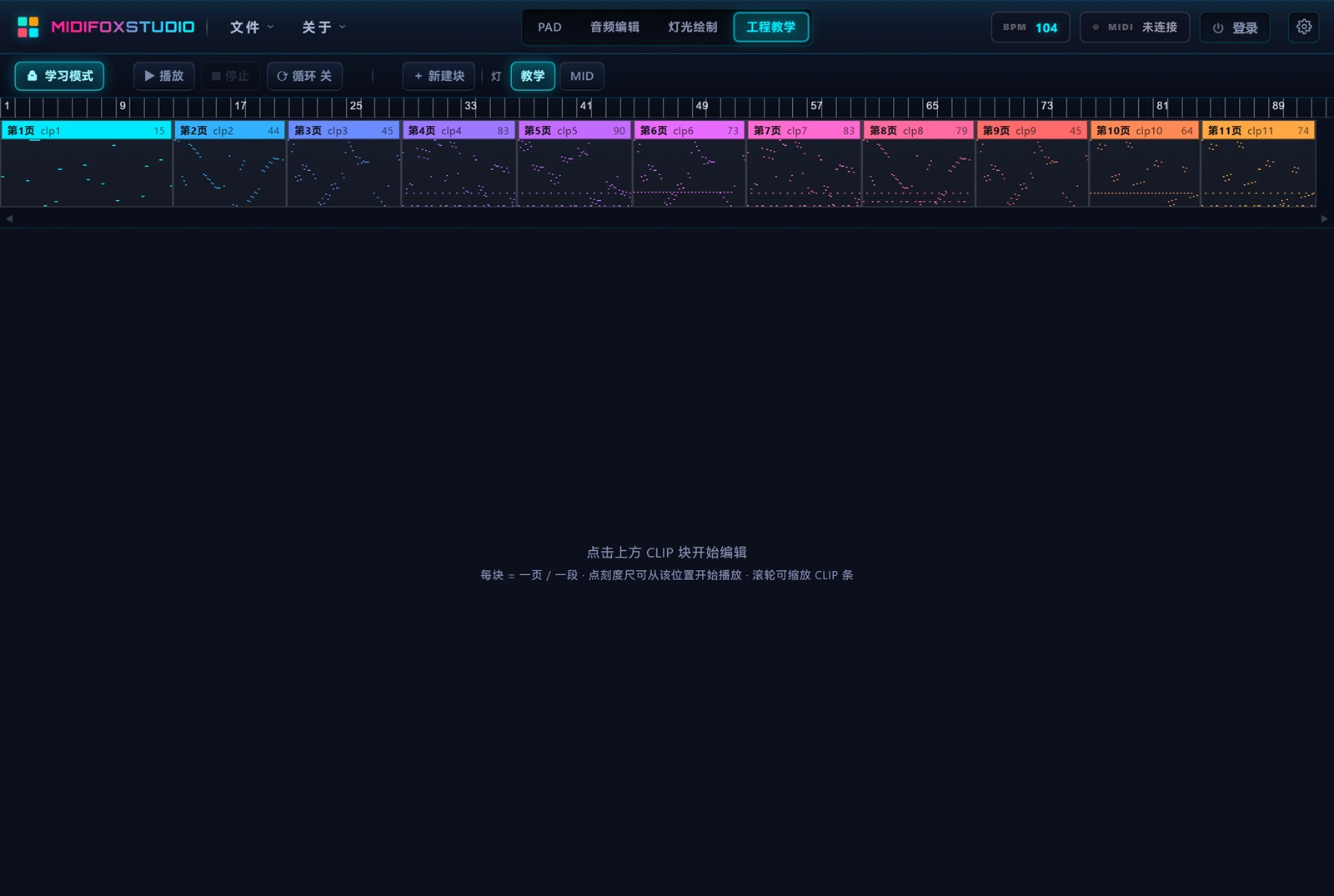Click the clip strip left scroll arrow

[x=9, y=218]
